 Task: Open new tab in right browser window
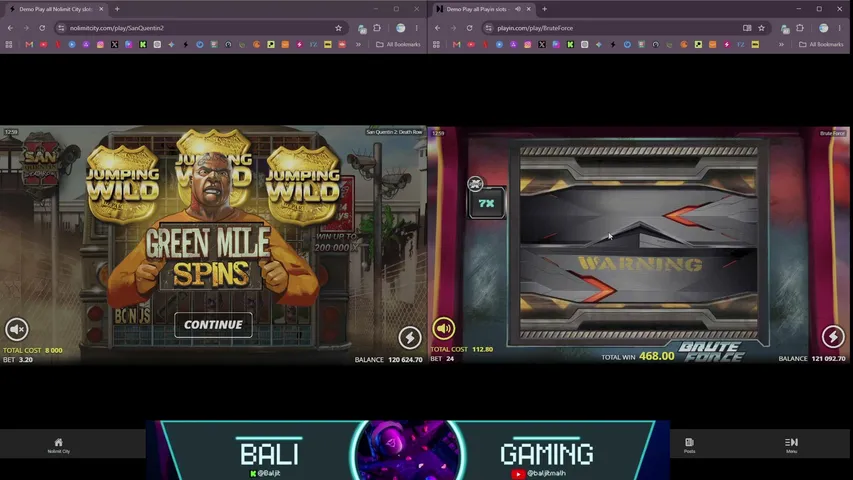544,9
